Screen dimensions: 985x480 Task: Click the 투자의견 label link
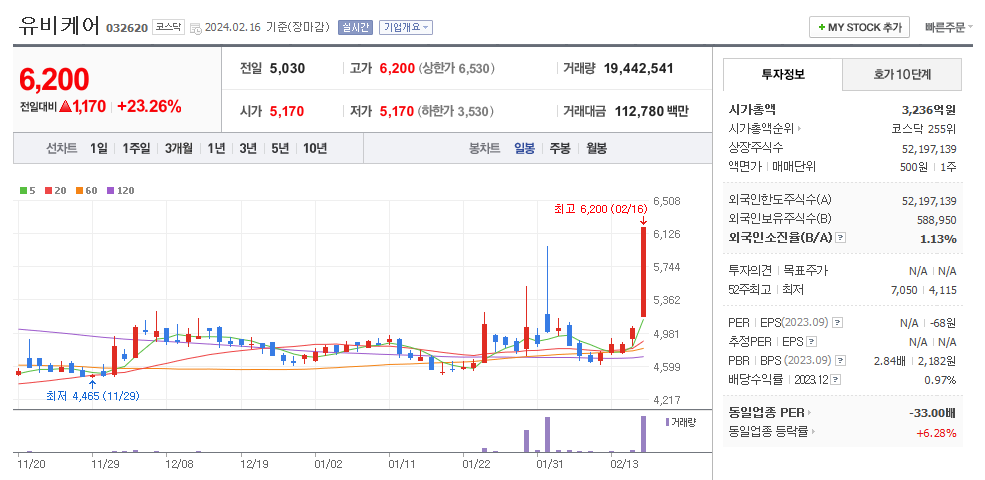click(x=751, y=271)
